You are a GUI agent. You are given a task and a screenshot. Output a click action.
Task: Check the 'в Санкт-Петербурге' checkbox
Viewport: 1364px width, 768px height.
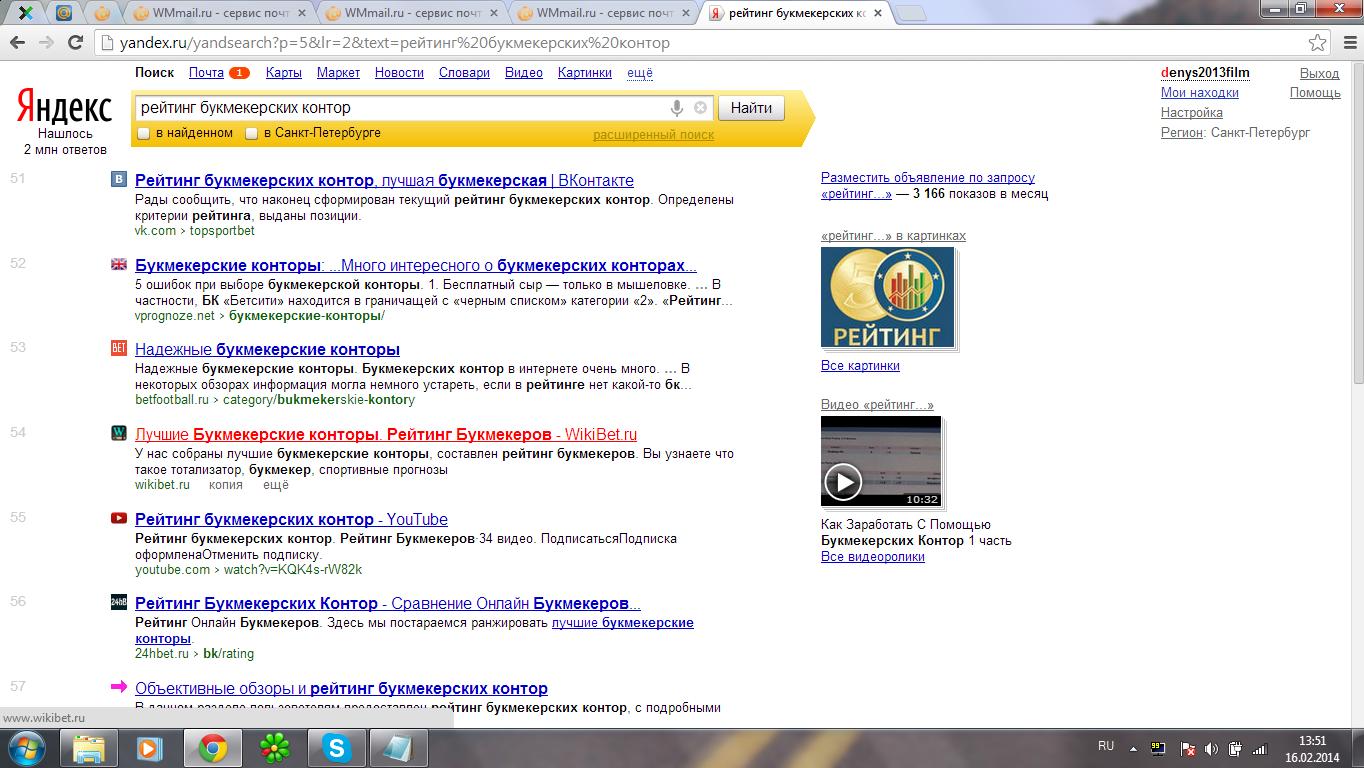coord(252,133)
